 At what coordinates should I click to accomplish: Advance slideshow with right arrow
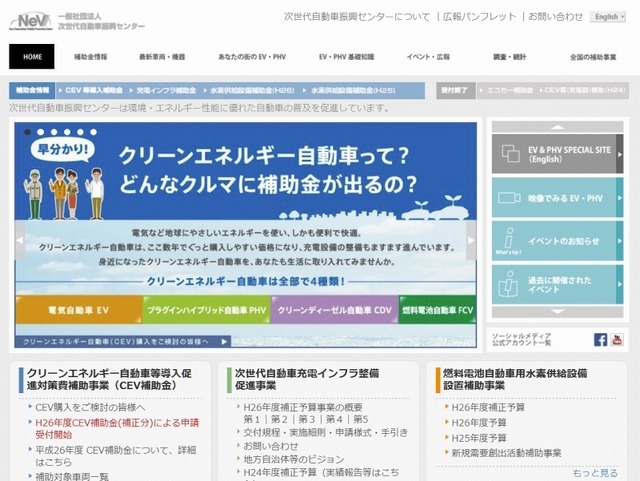(x=471, y=240)
